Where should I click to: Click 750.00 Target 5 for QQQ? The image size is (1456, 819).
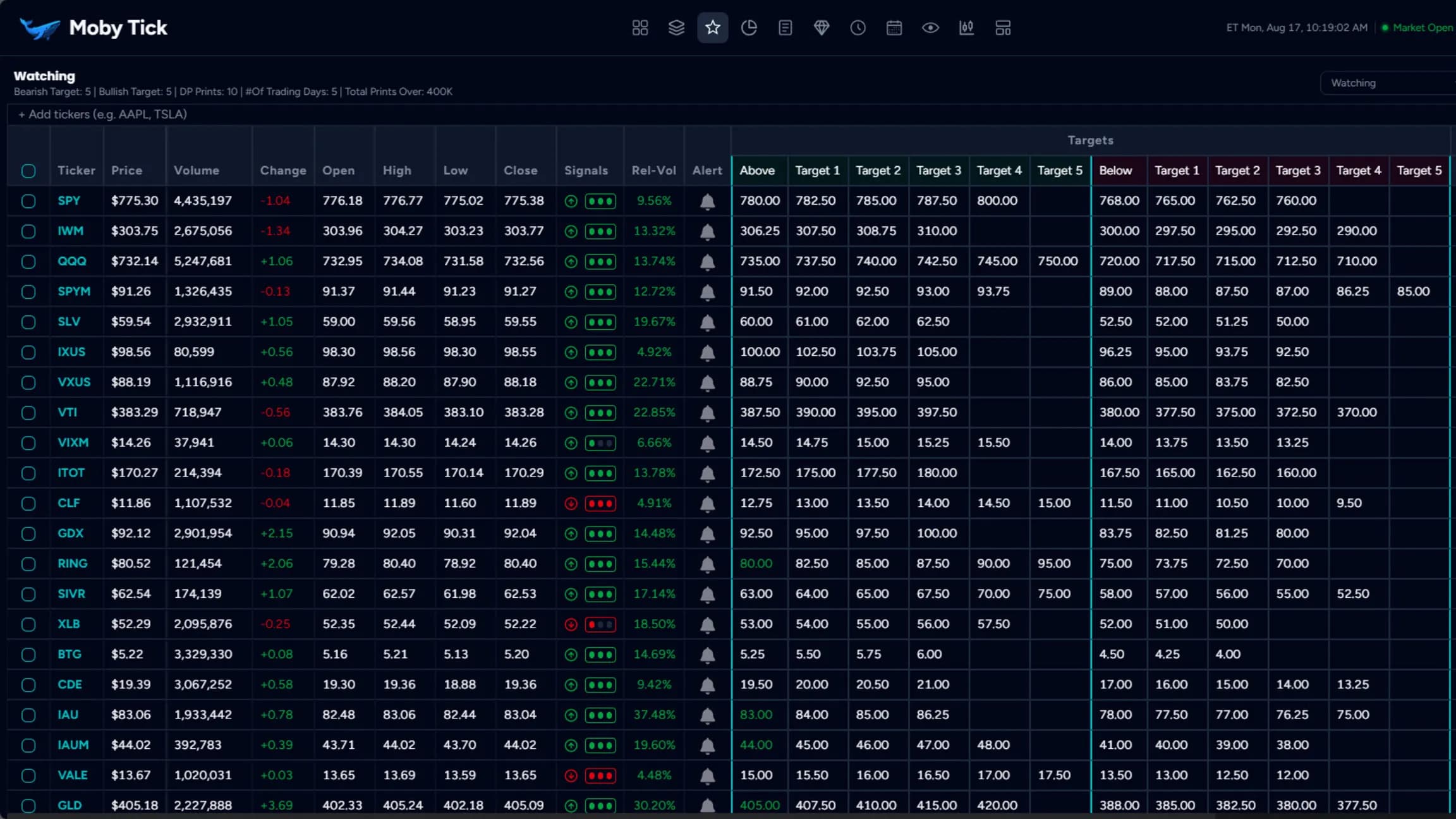tap(1057, 262)
